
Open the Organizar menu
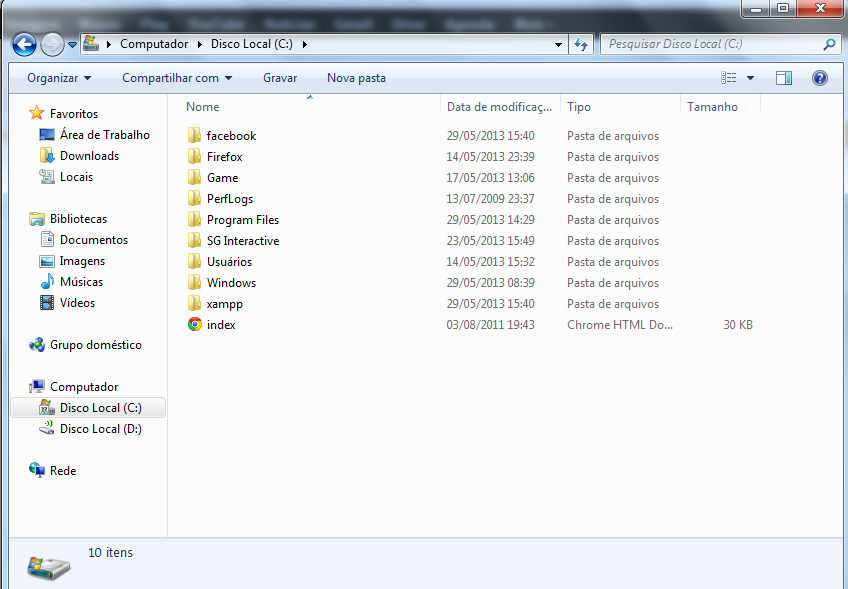point(59,78)
